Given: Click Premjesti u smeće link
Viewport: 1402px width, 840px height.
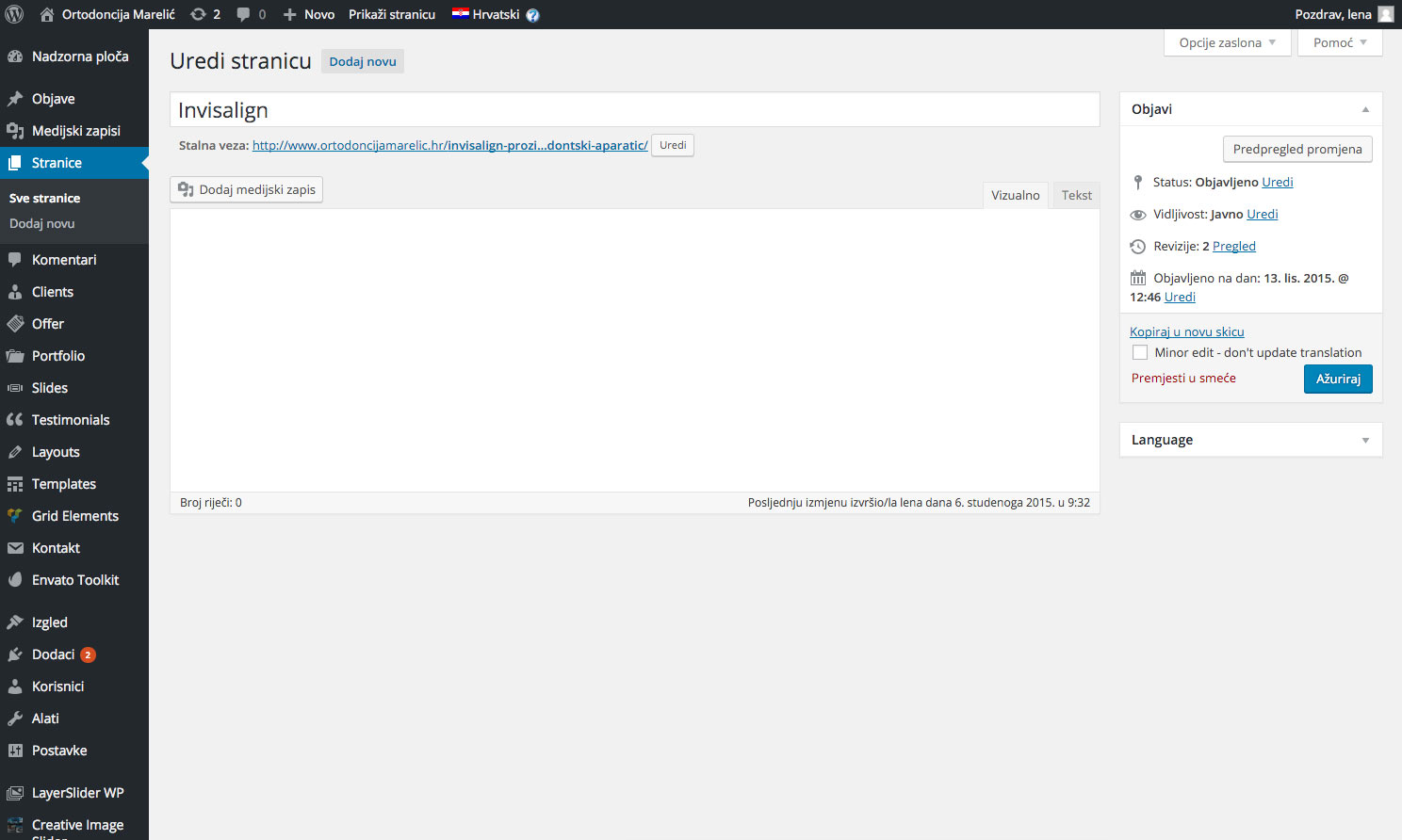Looking at the screenshot, I should (x=1183, y=378).
